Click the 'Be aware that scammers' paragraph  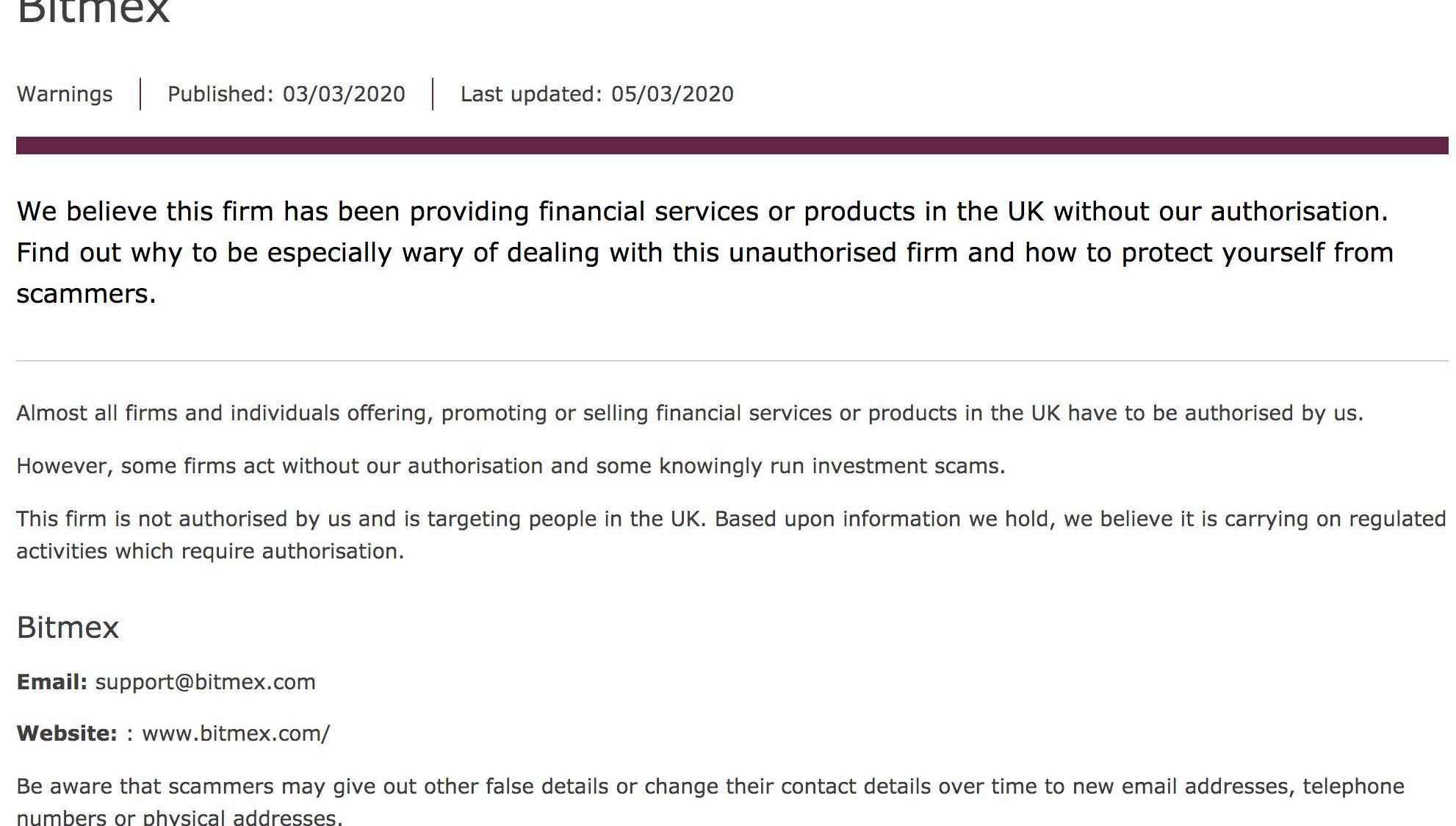[x=710, y=786]
